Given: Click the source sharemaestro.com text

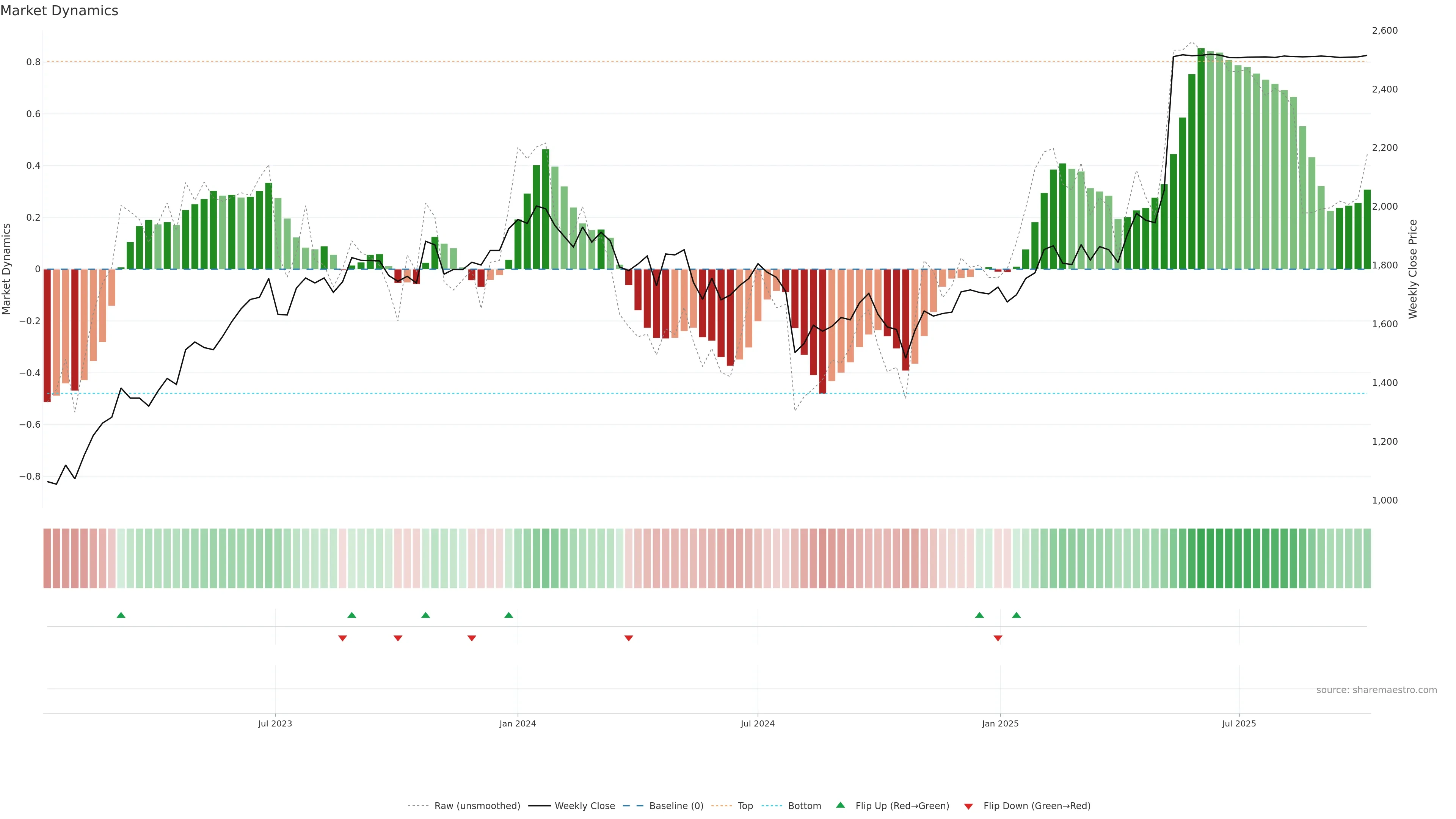Looking at the screenshot, I should pyautogui.click(x=1376, y=690).
